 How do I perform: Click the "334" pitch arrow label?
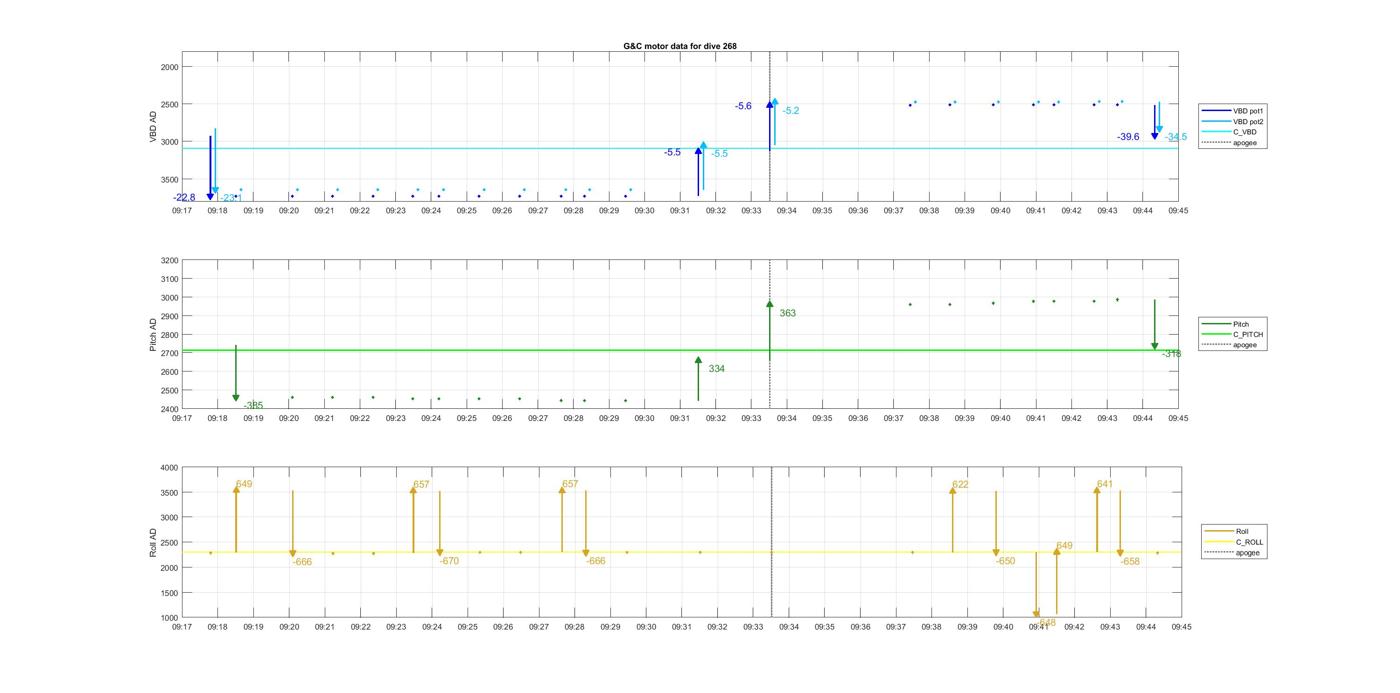716,369
